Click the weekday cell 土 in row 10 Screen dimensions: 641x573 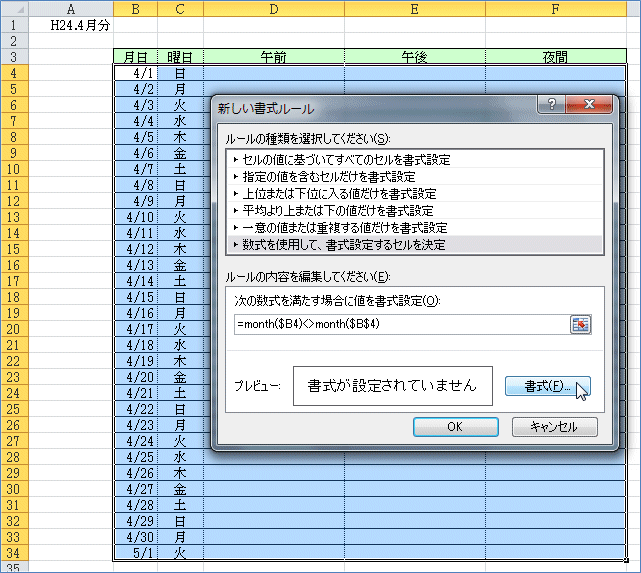click(x=180, y=169)
